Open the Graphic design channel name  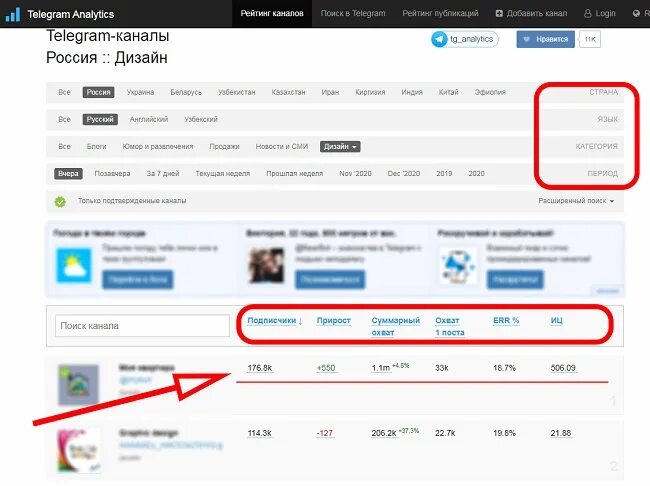148,433
